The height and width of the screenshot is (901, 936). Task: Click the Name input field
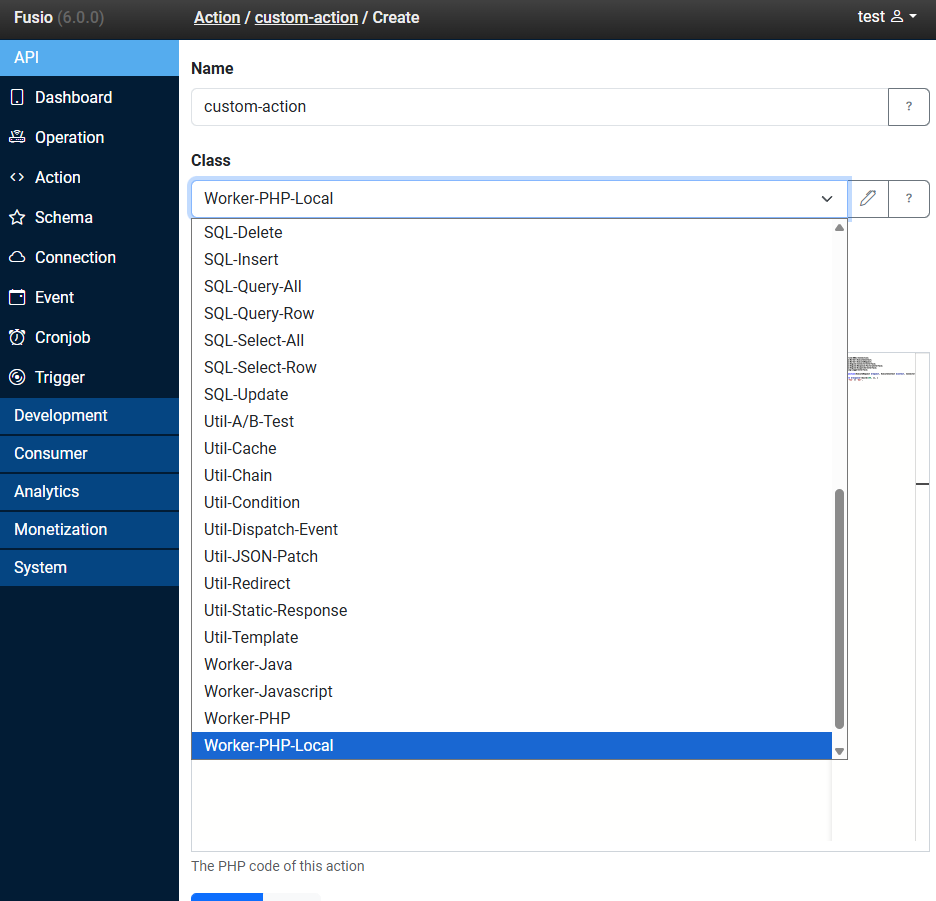point(539,106)
